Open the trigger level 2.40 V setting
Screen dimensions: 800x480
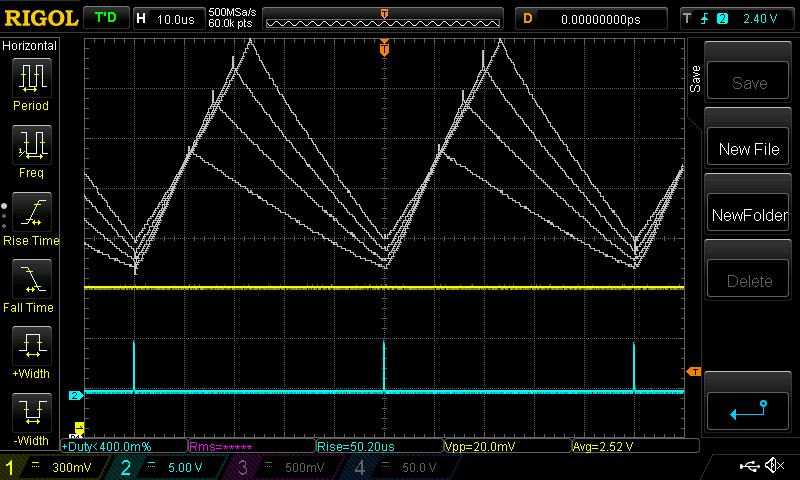pos(736,18)
